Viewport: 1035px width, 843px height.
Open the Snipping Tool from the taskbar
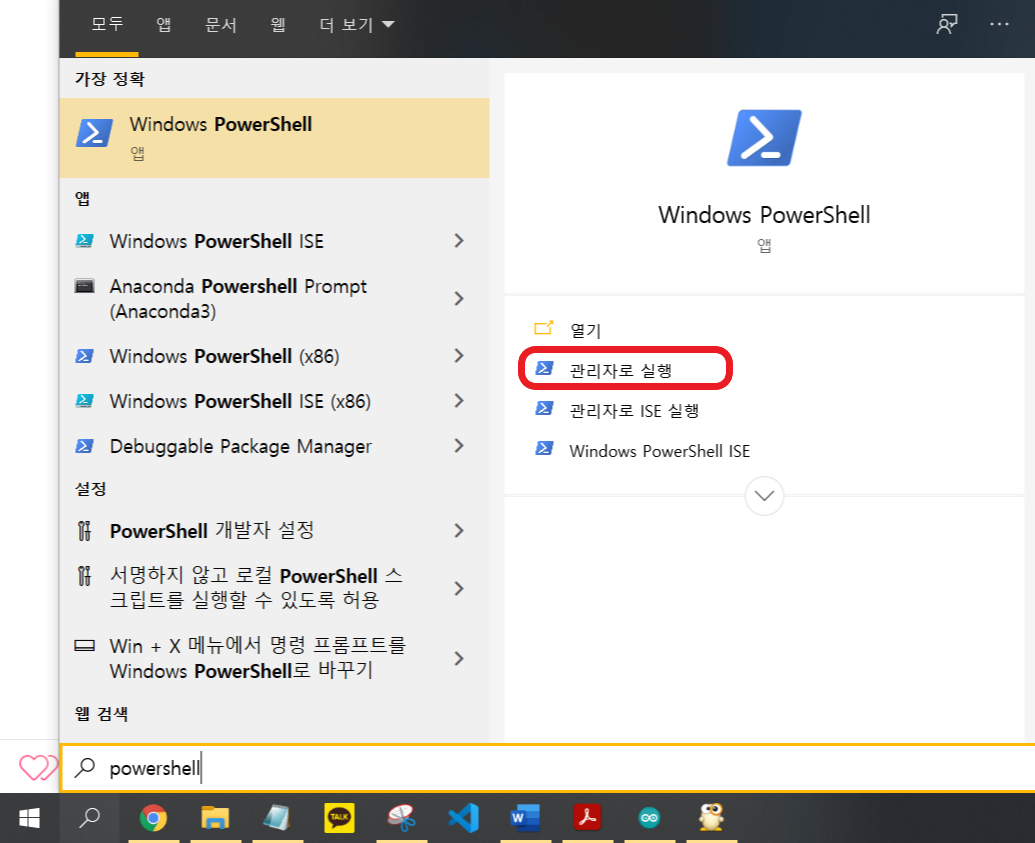click(x=401, y=818)
